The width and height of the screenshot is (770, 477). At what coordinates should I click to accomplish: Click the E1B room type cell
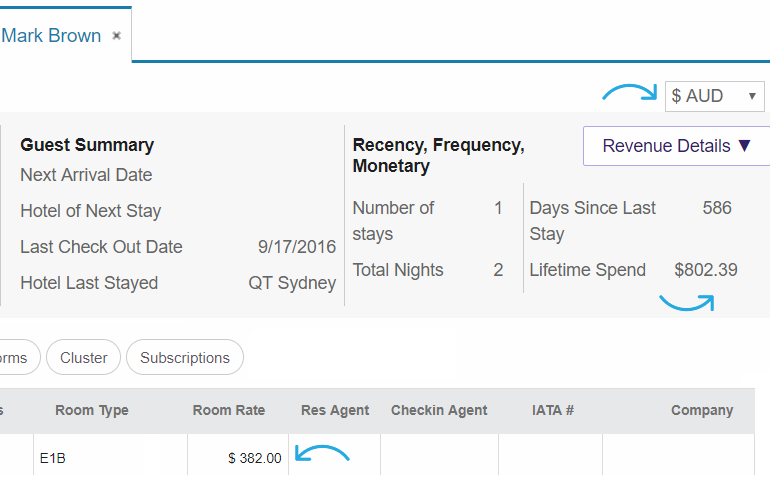click(110, 455)
